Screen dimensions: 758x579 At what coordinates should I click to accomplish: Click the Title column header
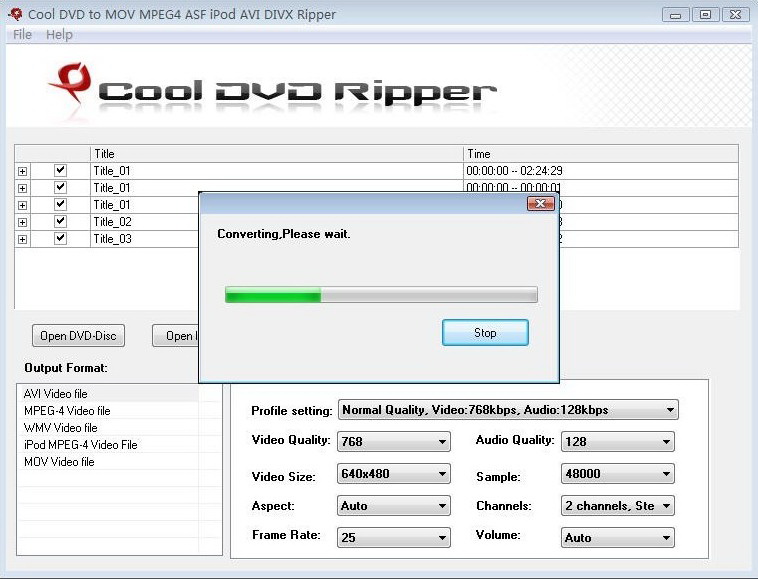tap(277, 154)
